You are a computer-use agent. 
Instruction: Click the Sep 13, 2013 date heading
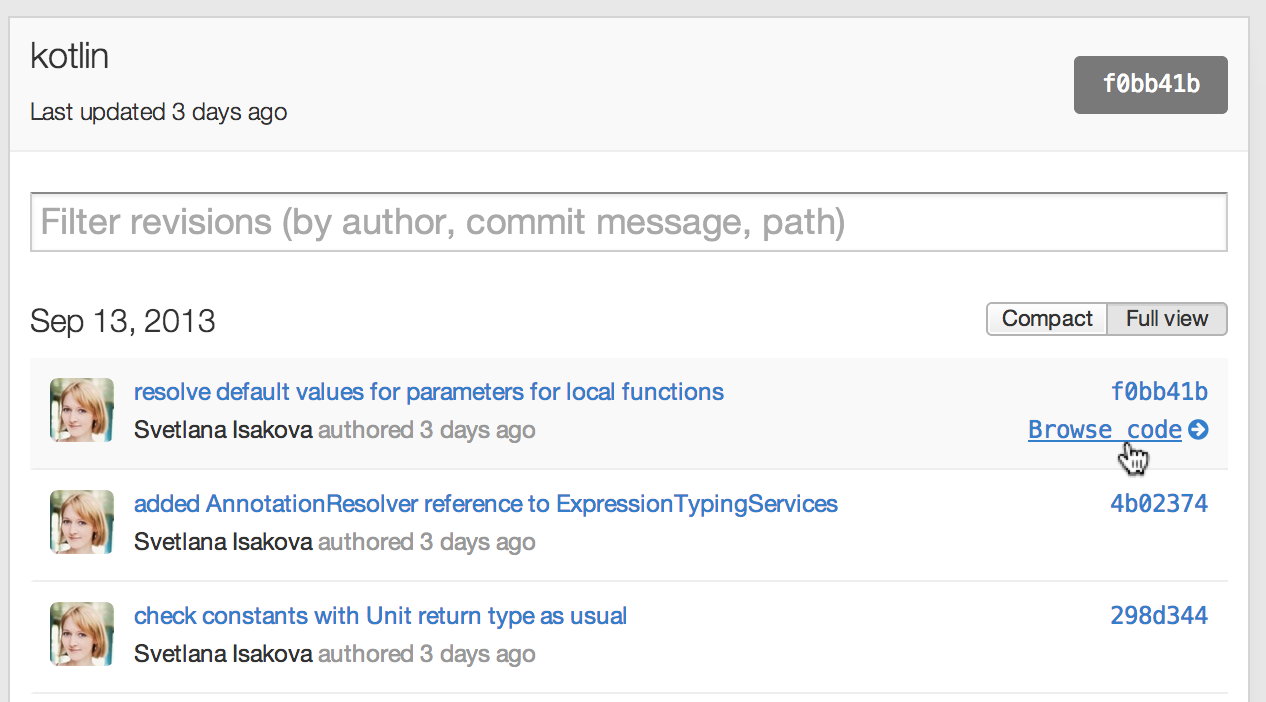pos(123,321)
